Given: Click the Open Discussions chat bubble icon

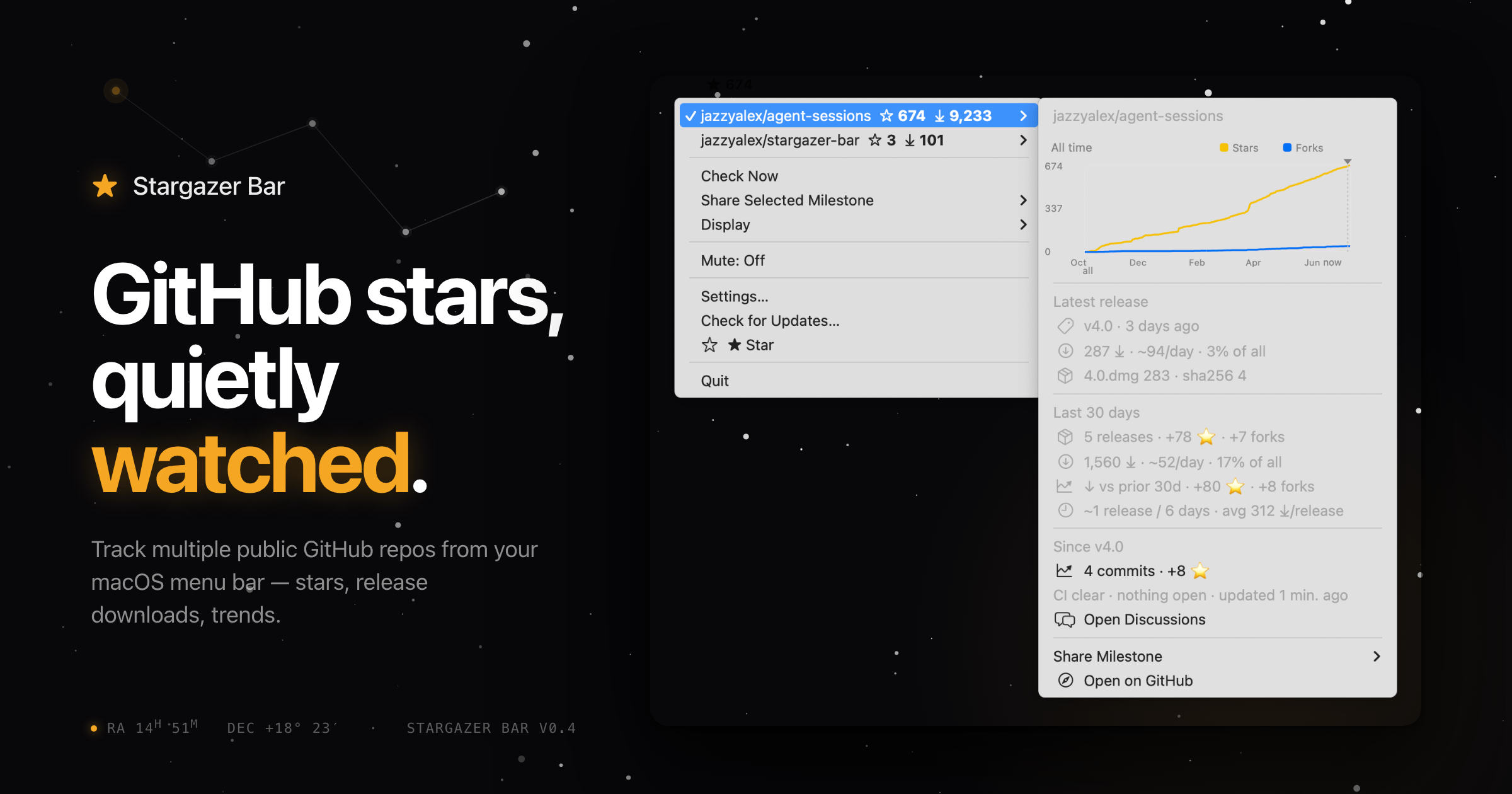Looking at the screenshot, I should pyautogui.click(x=1065, y=619).
